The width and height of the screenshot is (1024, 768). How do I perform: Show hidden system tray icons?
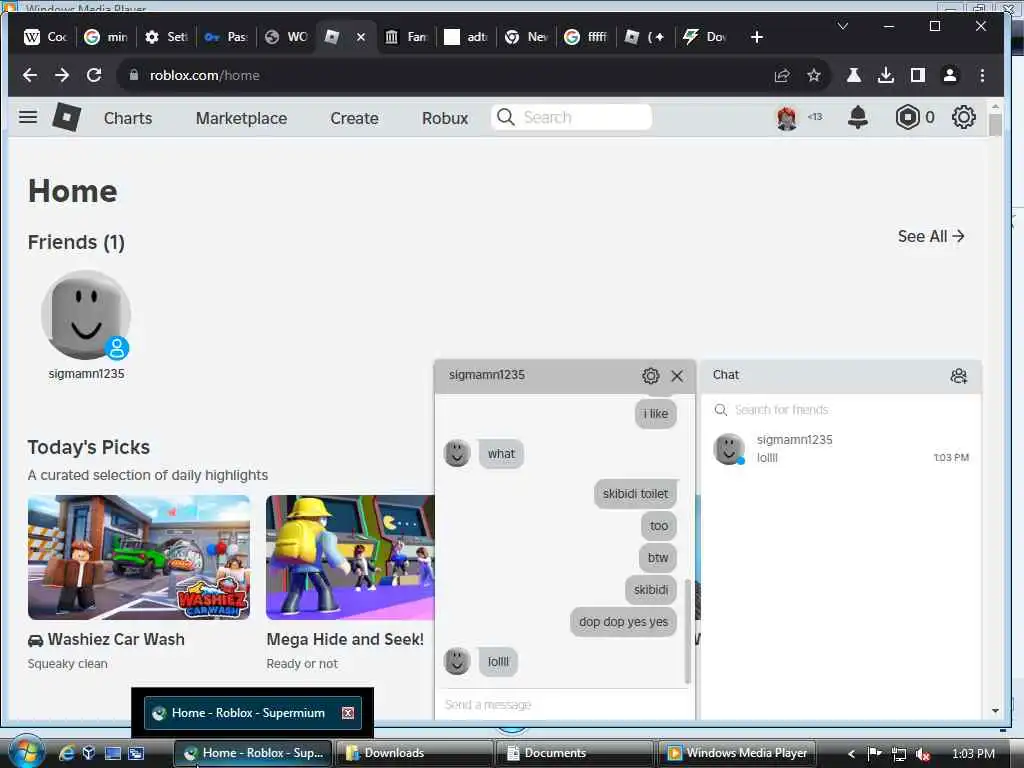(x=851, y=754)
